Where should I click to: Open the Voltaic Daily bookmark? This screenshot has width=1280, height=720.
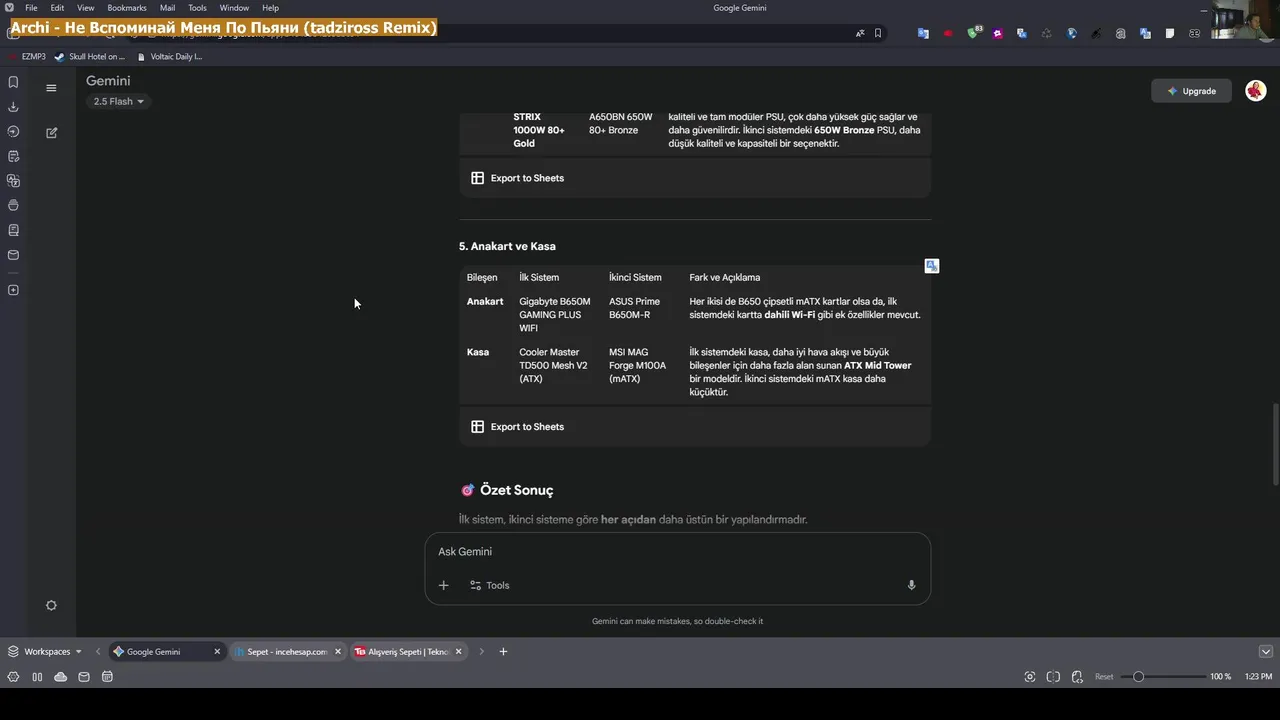pos(169,57)
